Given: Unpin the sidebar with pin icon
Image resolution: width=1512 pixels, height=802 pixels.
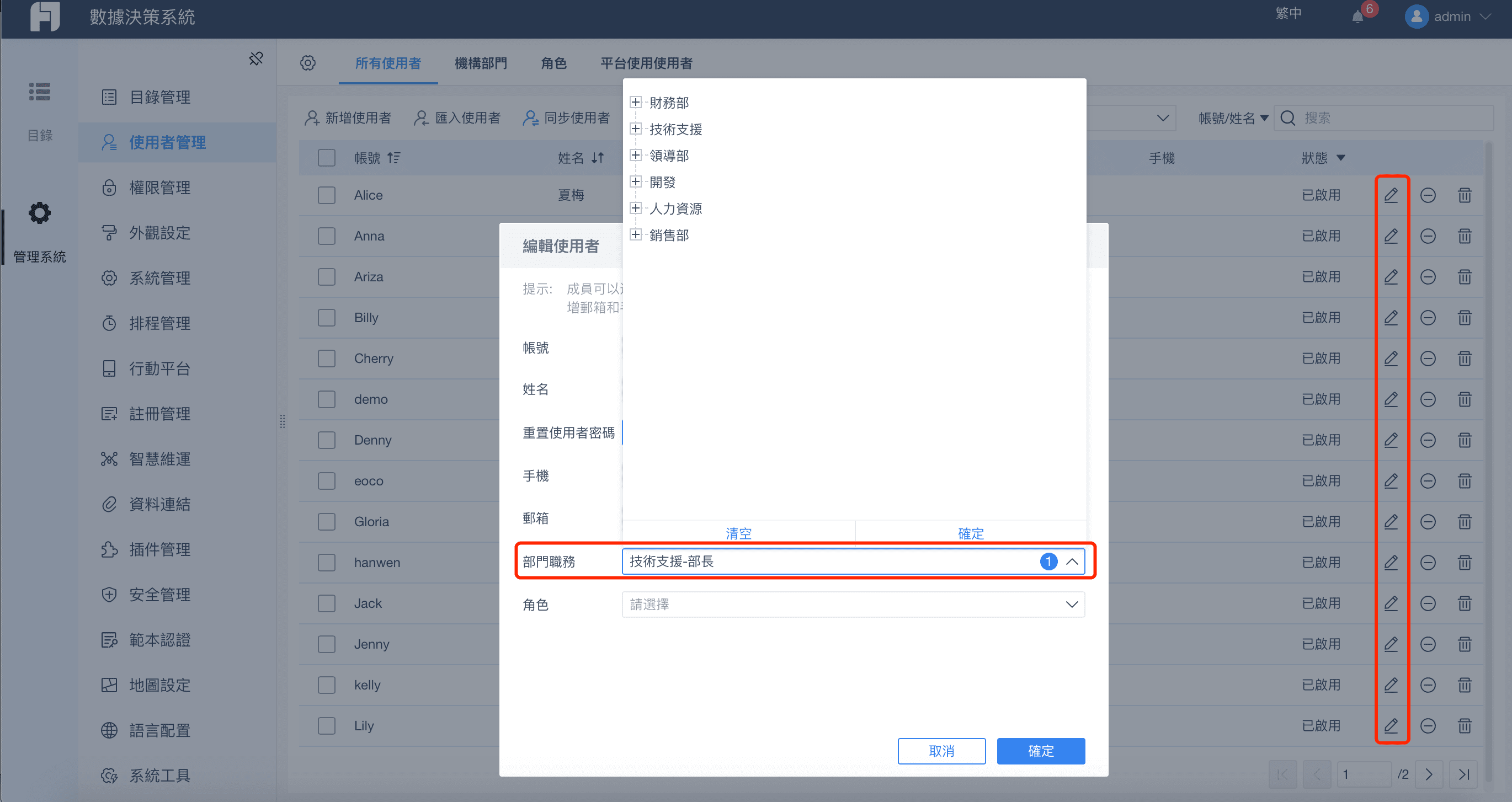Looking at the screenshot, I should (256, 58).
